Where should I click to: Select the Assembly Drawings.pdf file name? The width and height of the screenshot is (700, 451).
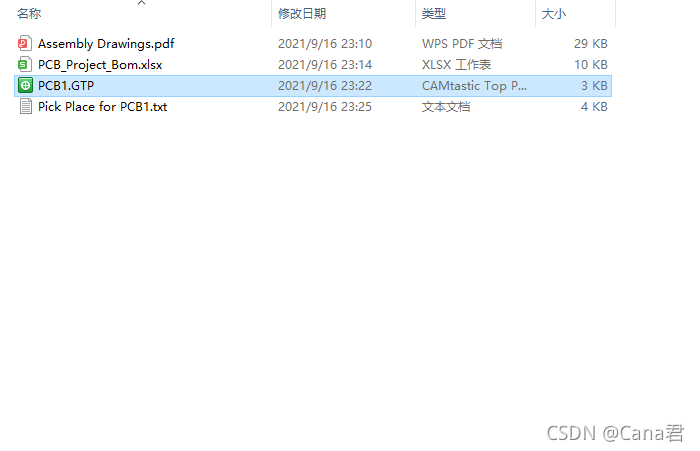(106, 44)
